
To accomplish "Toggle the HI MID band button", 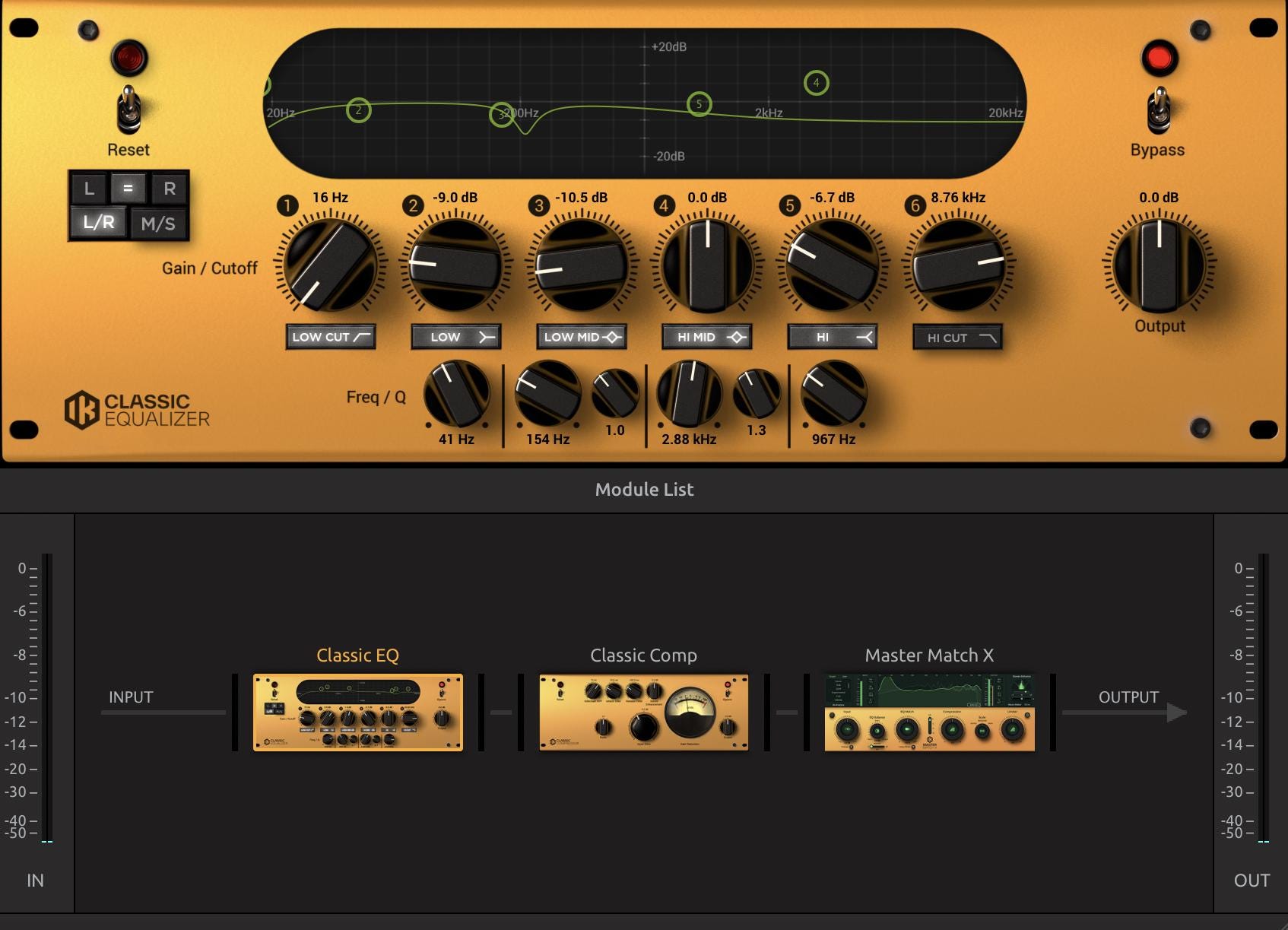I will click(x=707, y=337).
